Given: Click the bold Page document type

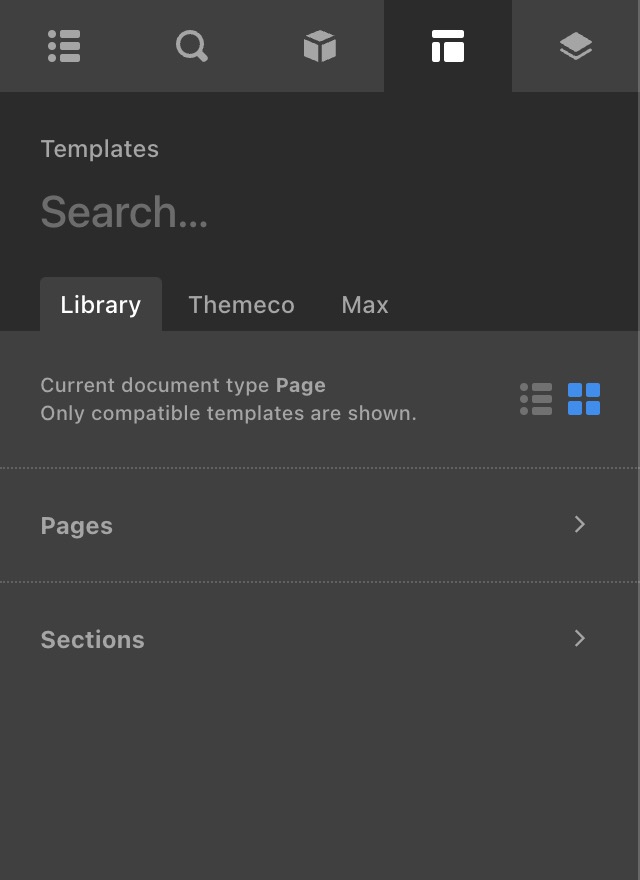Looking at the screenshot, I should (301, 385).
